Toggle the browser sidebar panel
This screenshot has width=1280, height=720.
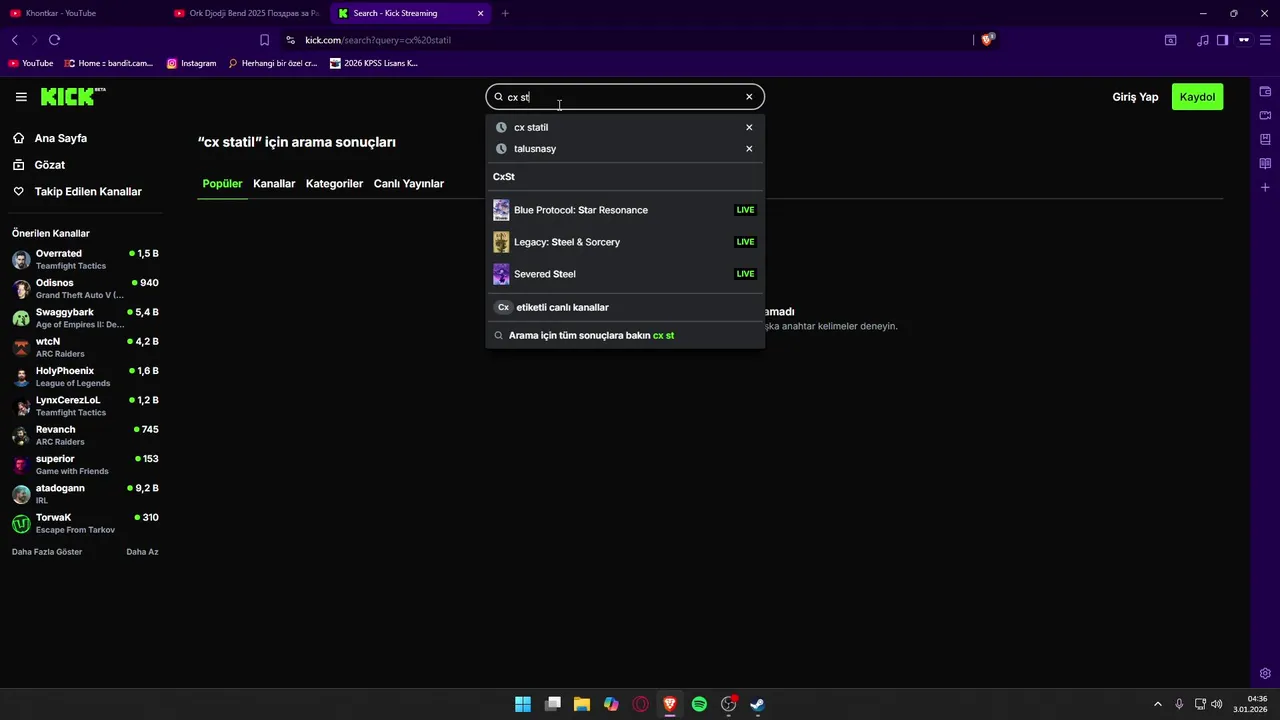click(x=1222, y=40)
